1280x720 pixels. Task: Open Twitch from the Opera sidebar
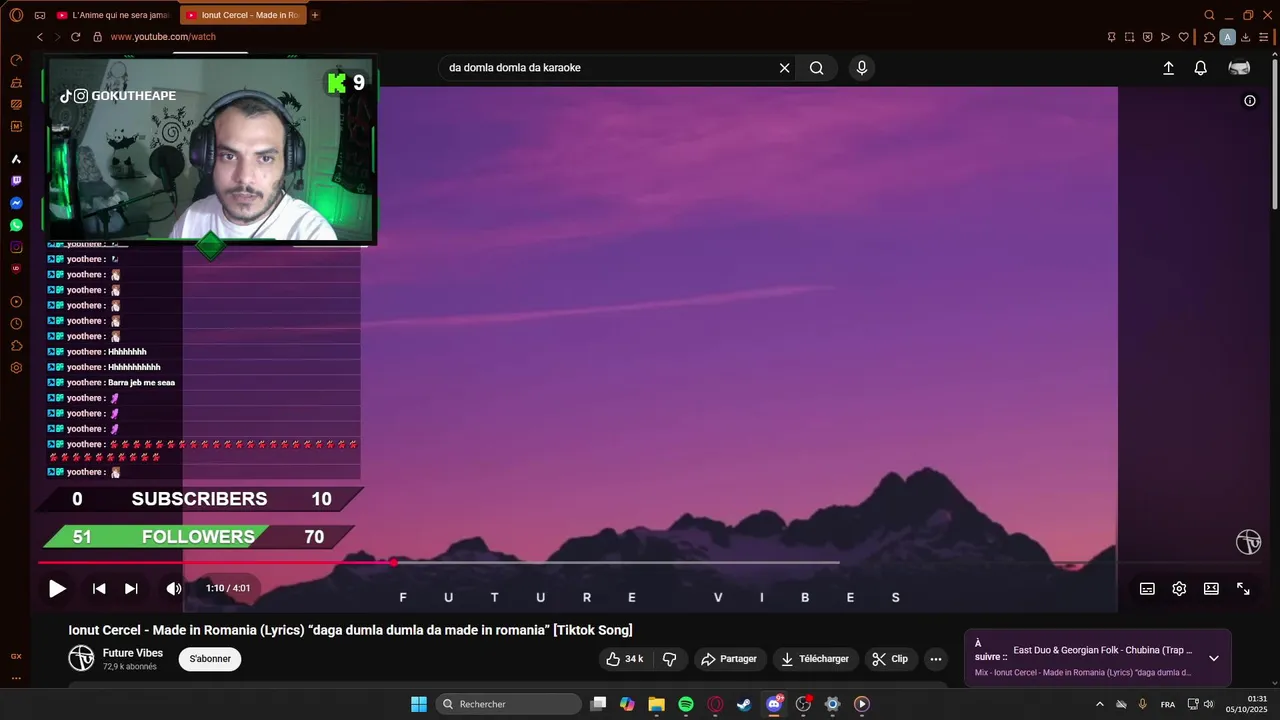(x=16, y=181)
